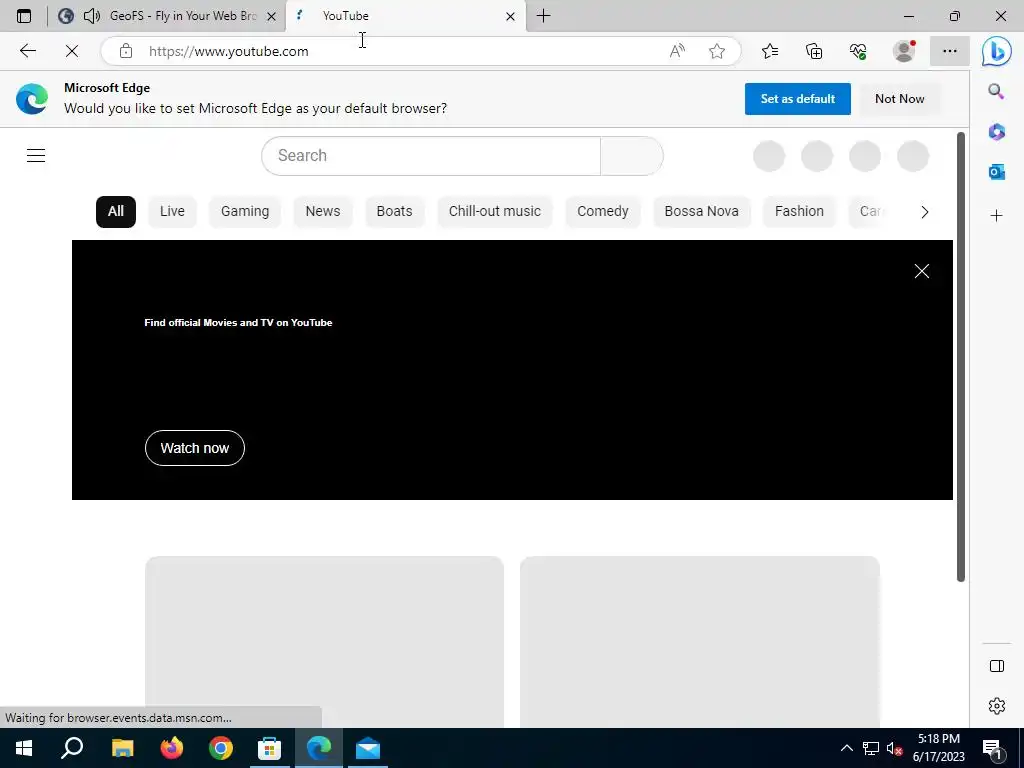Open Bing chat sidebar button
The width and height of the screenshot is (1024, 768).
[997, 52]
